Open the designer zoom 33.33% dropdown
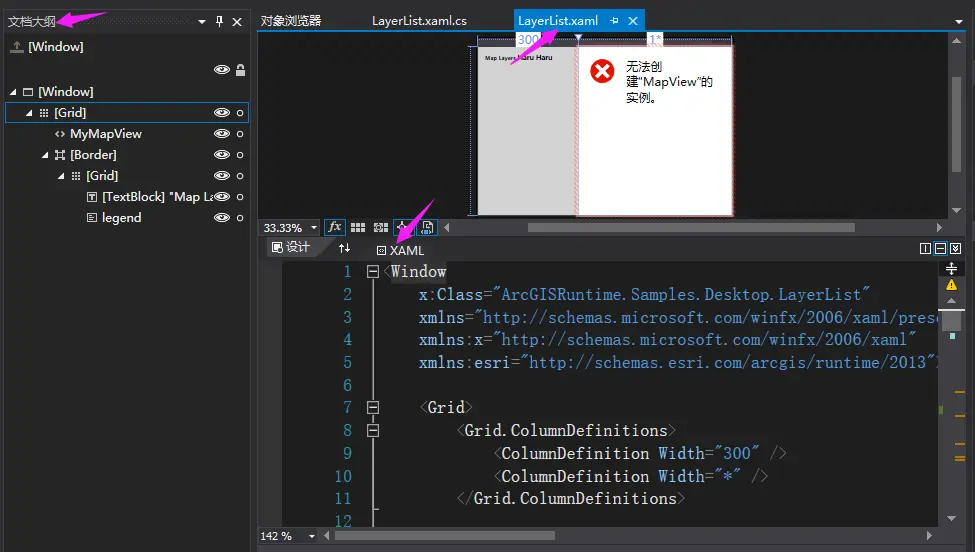Image resolution: width=975 pixels, height=552 pixels. [313, 228]
